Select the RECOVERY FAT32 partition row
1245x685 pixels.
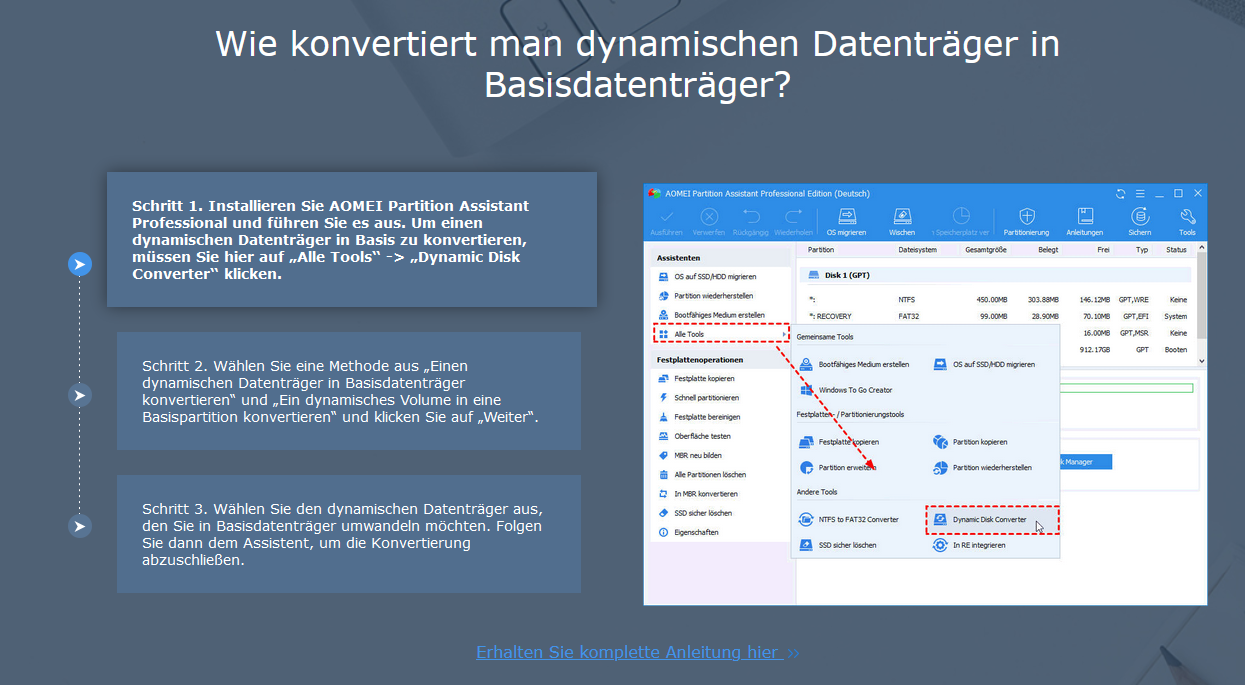[x=997, y=316]
